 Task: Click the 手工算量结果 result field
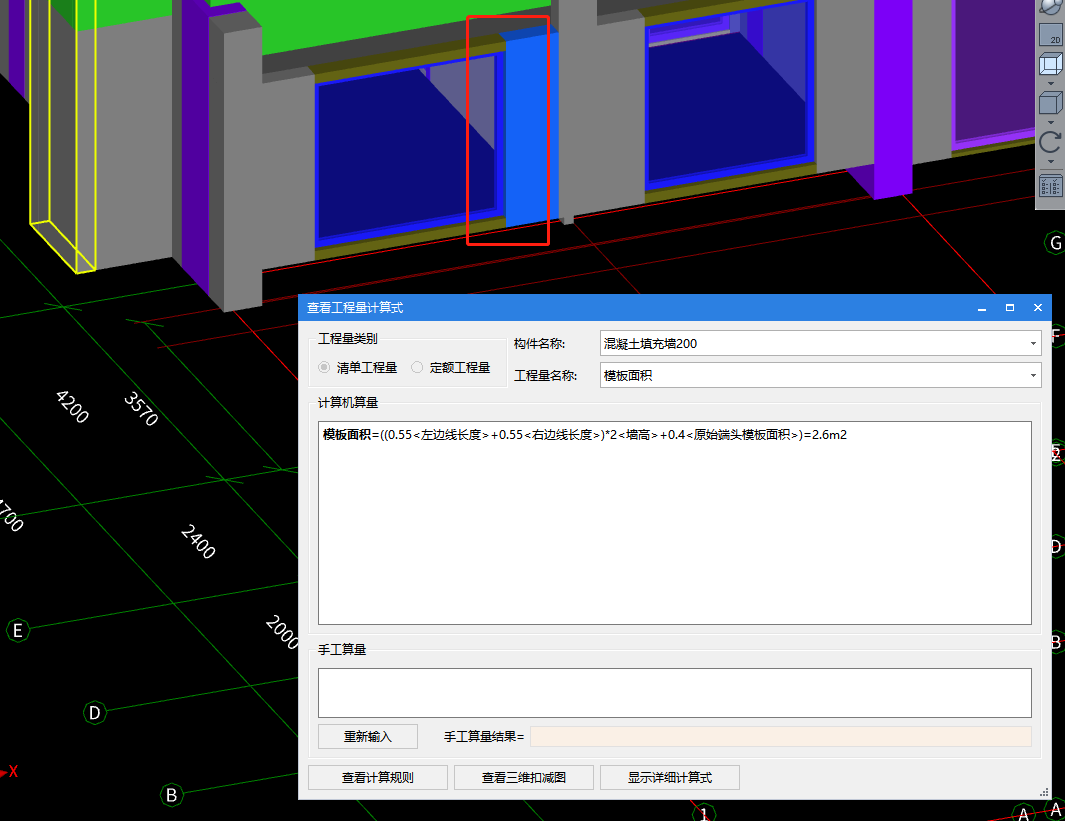tap(780, 737)
